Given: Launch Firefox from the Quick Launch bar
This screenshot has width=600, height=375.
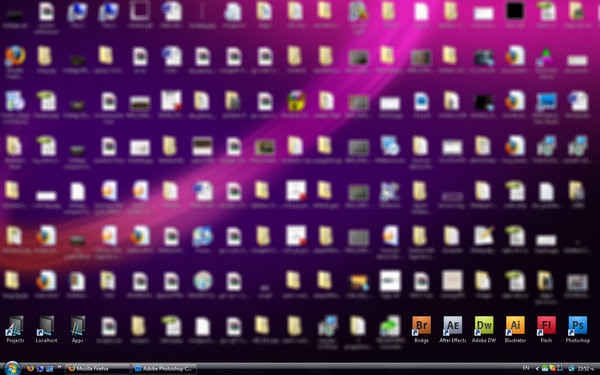Looking at the screenshot, I should click(x=31, y=368).
